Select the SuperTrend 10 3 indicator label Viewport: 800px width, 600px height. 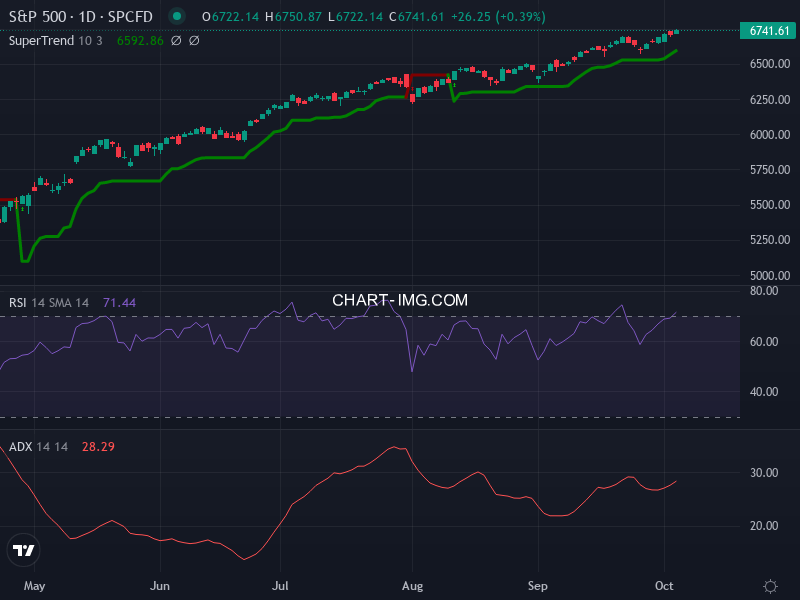pos(57,41)
